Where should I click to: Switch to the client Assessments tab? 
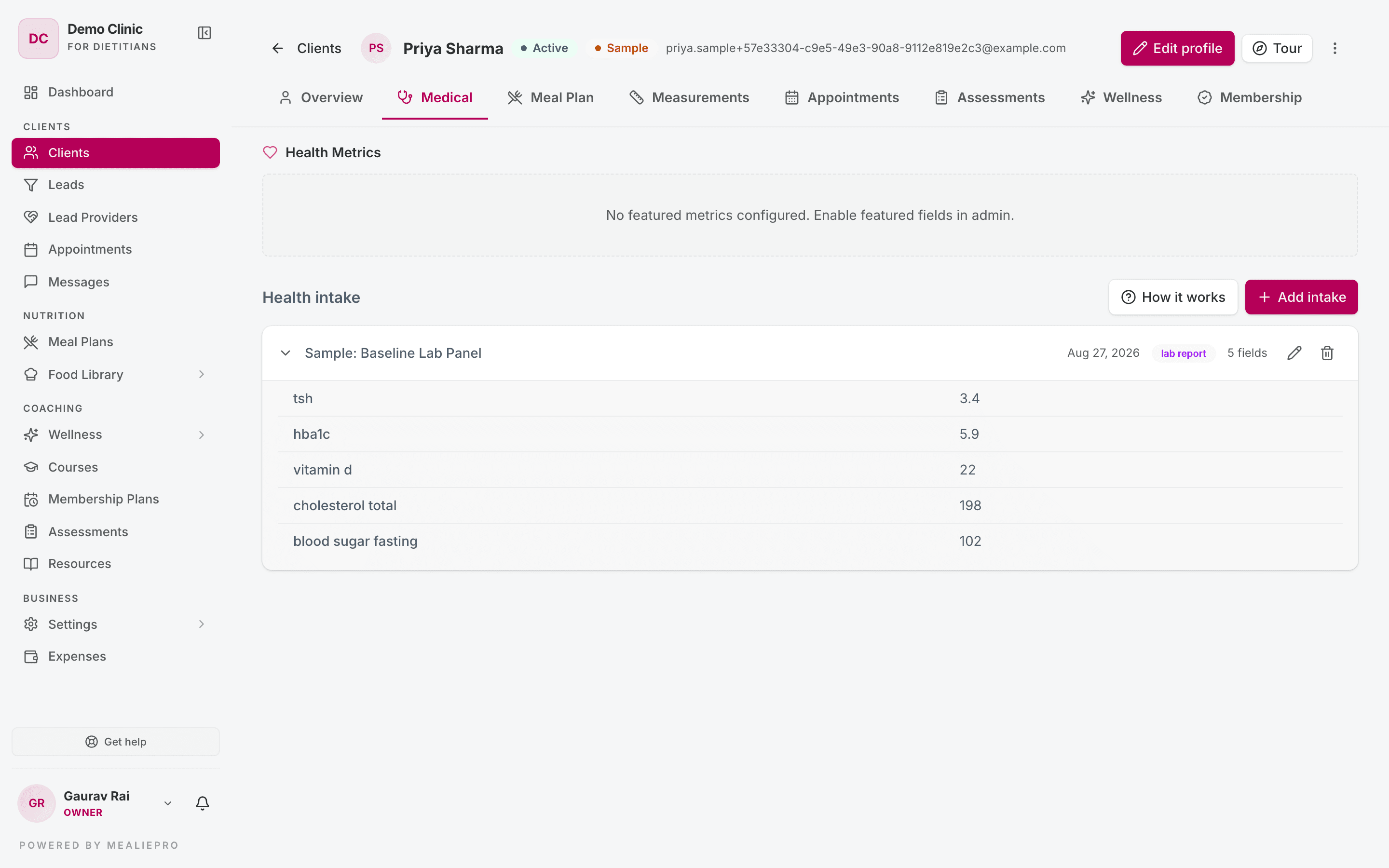[x=990, y=97]
